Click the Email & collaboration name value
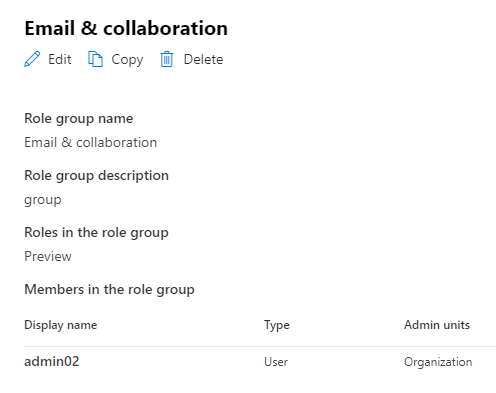 click(91, 142)
